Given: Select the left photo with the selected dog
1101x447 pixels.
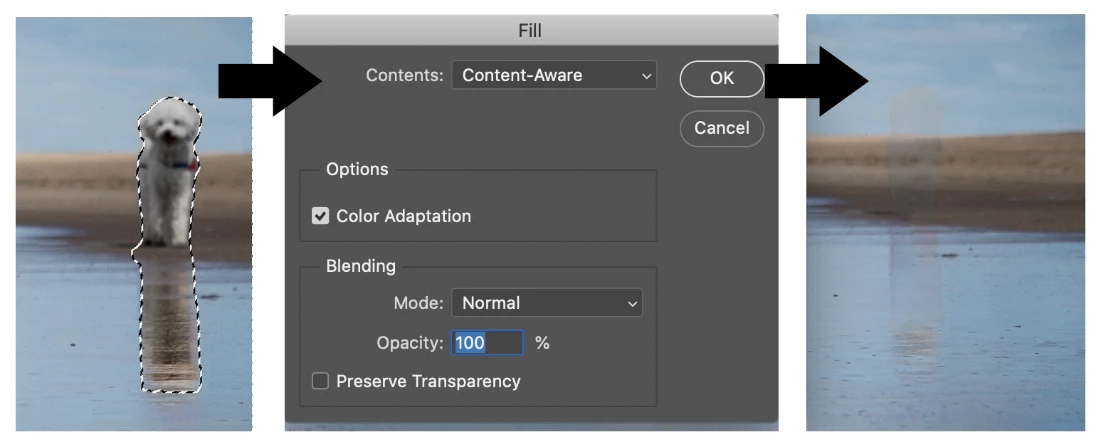Looking at the screenshot, I should point(135,225).
